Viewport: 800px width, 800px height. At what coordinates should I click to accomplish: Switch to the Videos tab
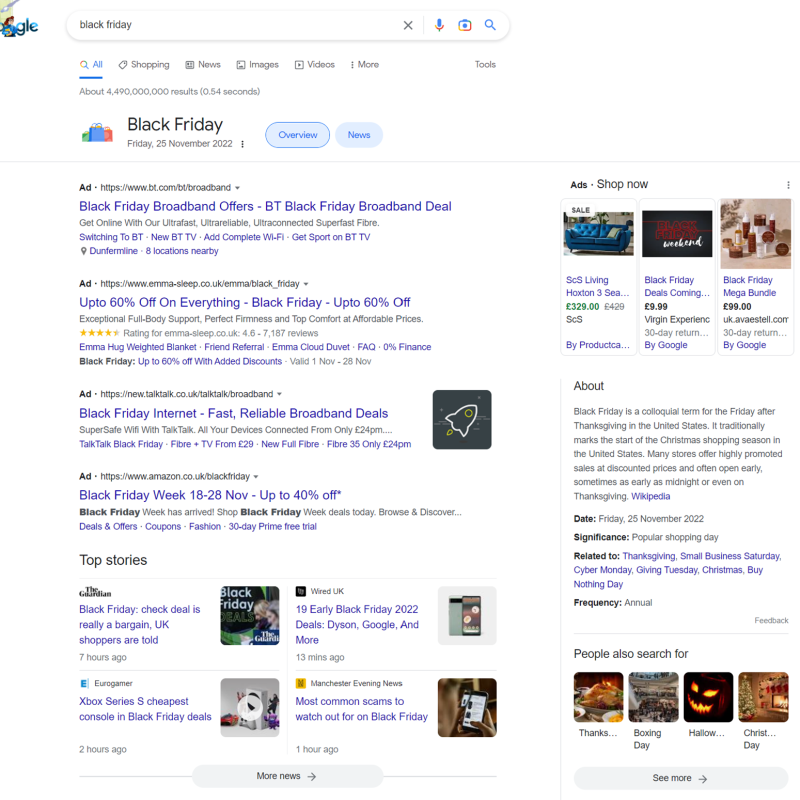(x=315, y=65)
